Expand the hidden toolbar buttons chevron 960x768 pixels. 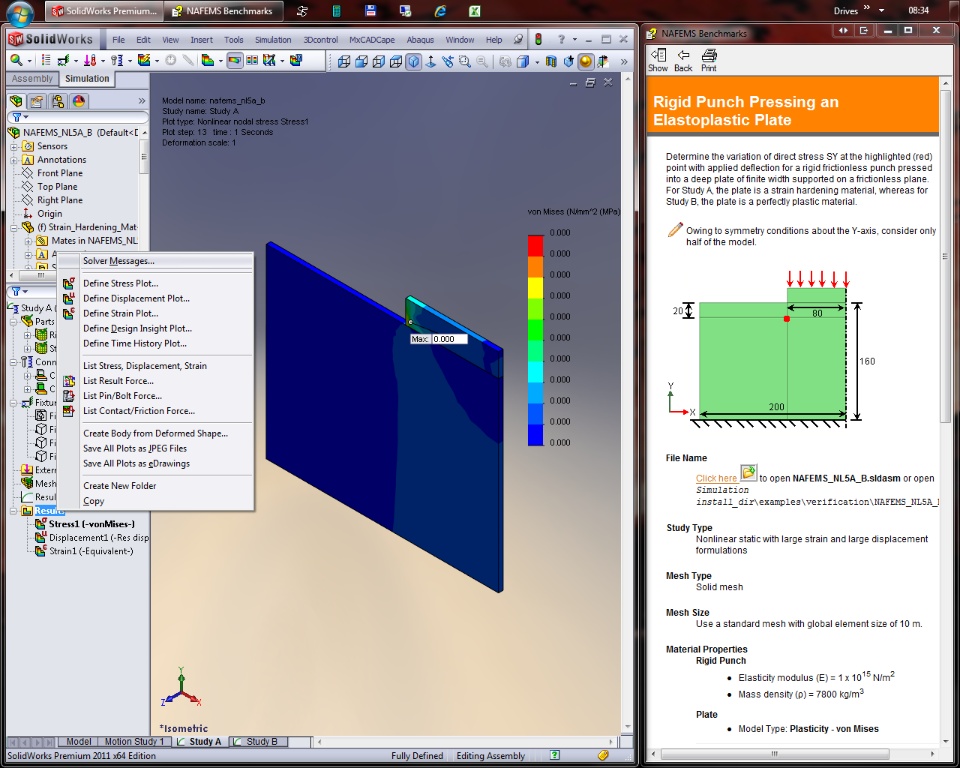click(624, 61)
